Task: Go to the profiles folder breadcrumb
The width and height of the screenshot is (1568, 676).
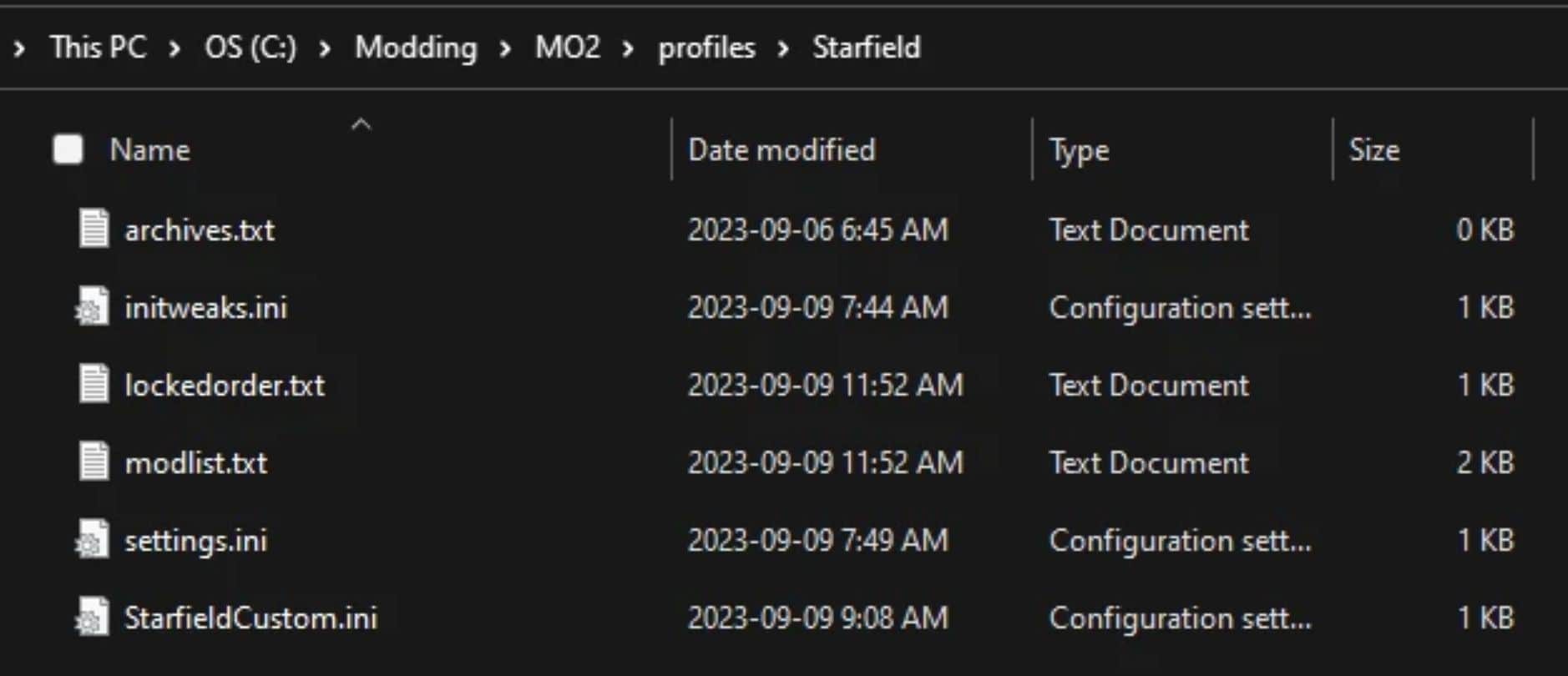Action: (x=706, y=48)
